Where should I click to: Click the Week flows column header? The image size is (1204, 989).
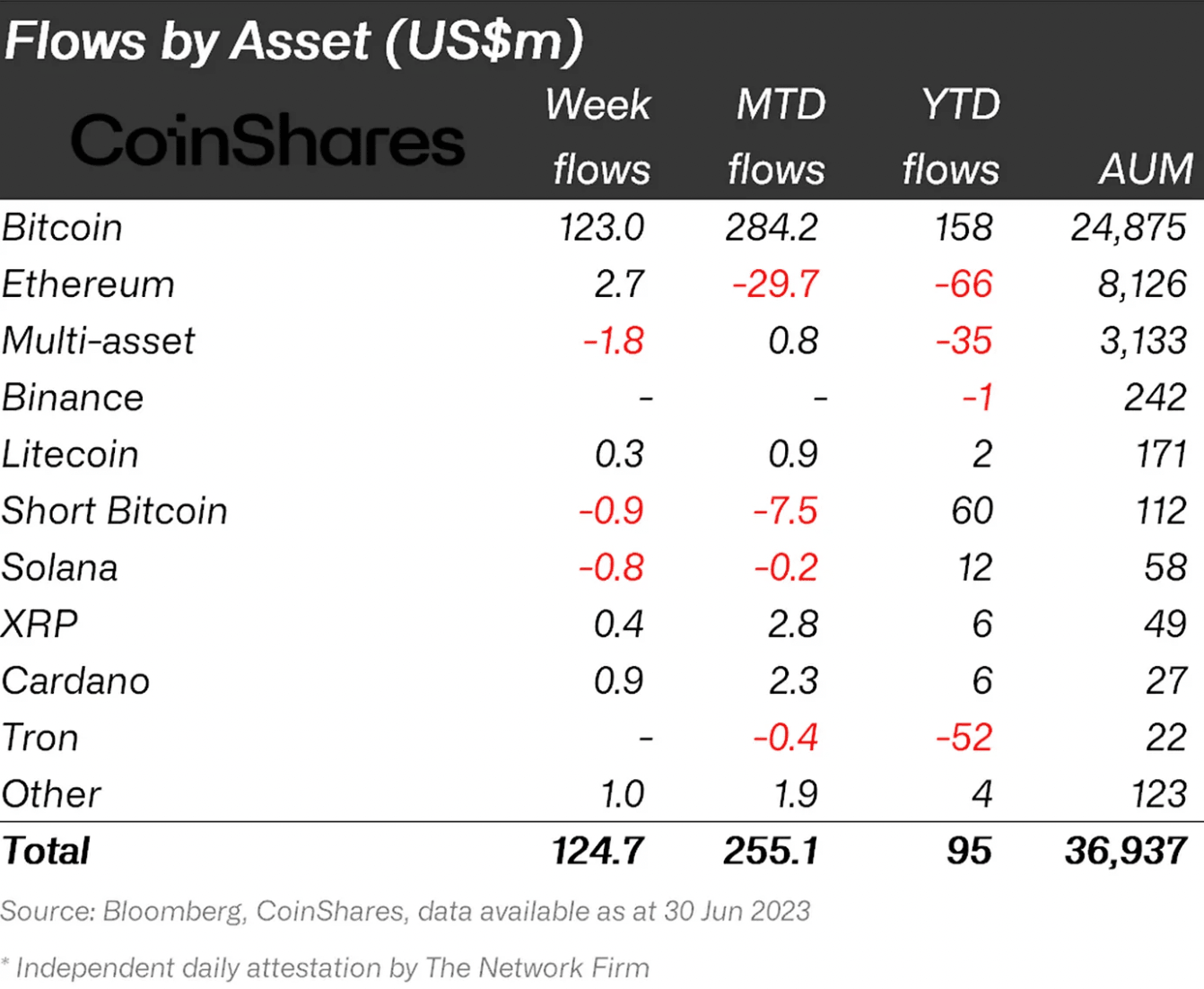coord(599,136)
